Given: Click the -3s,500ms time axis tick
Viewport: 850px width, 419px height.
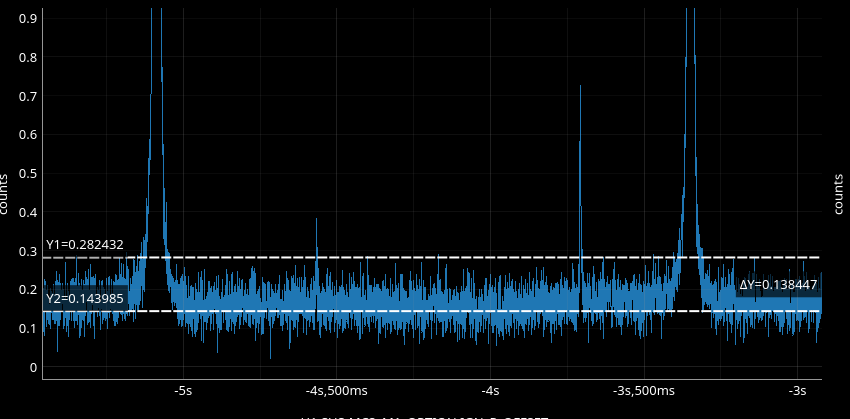Looking at the screenshot, I should [643, 390].
